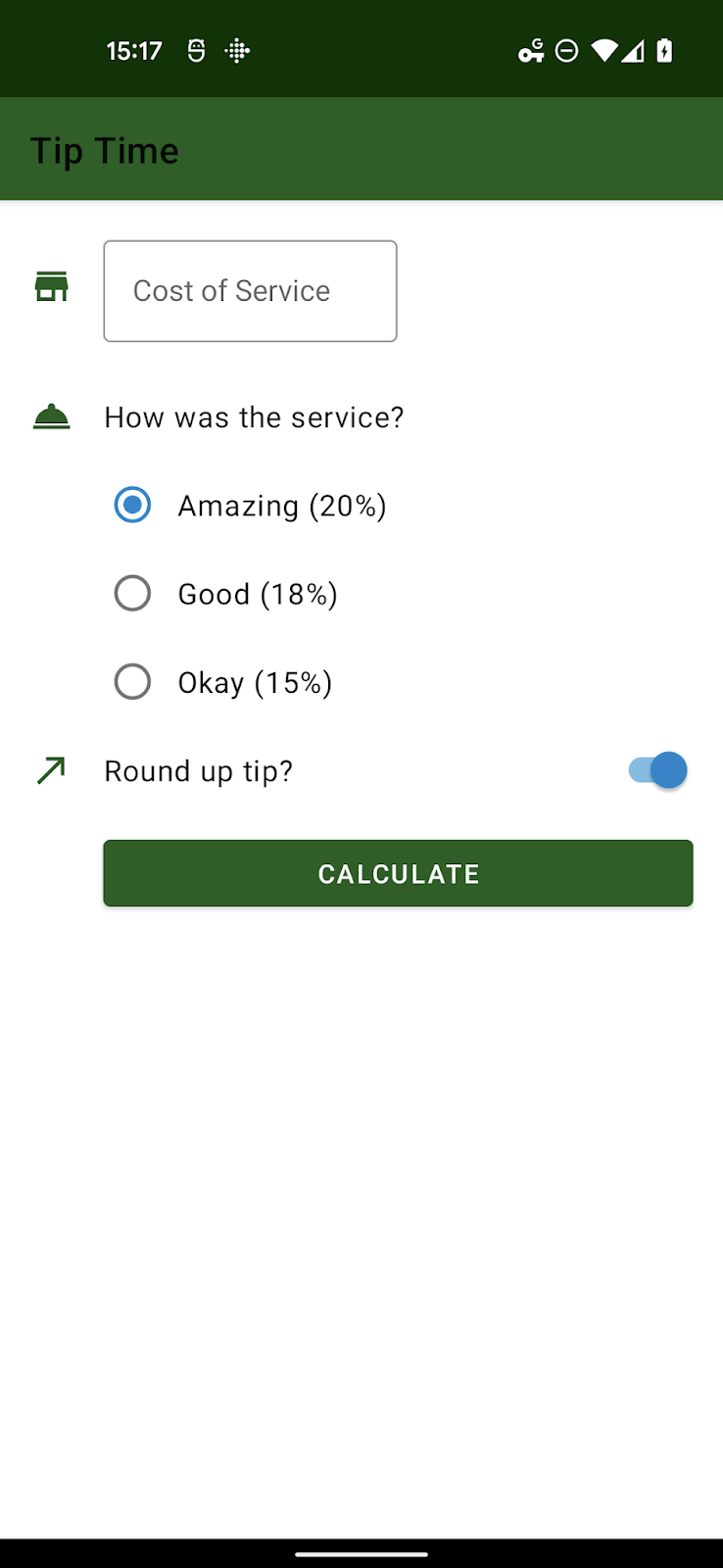The height and width of the screenshot is (1568, 723).
Task: Tap the CALCULATE button
Action: tap(397, 873)
